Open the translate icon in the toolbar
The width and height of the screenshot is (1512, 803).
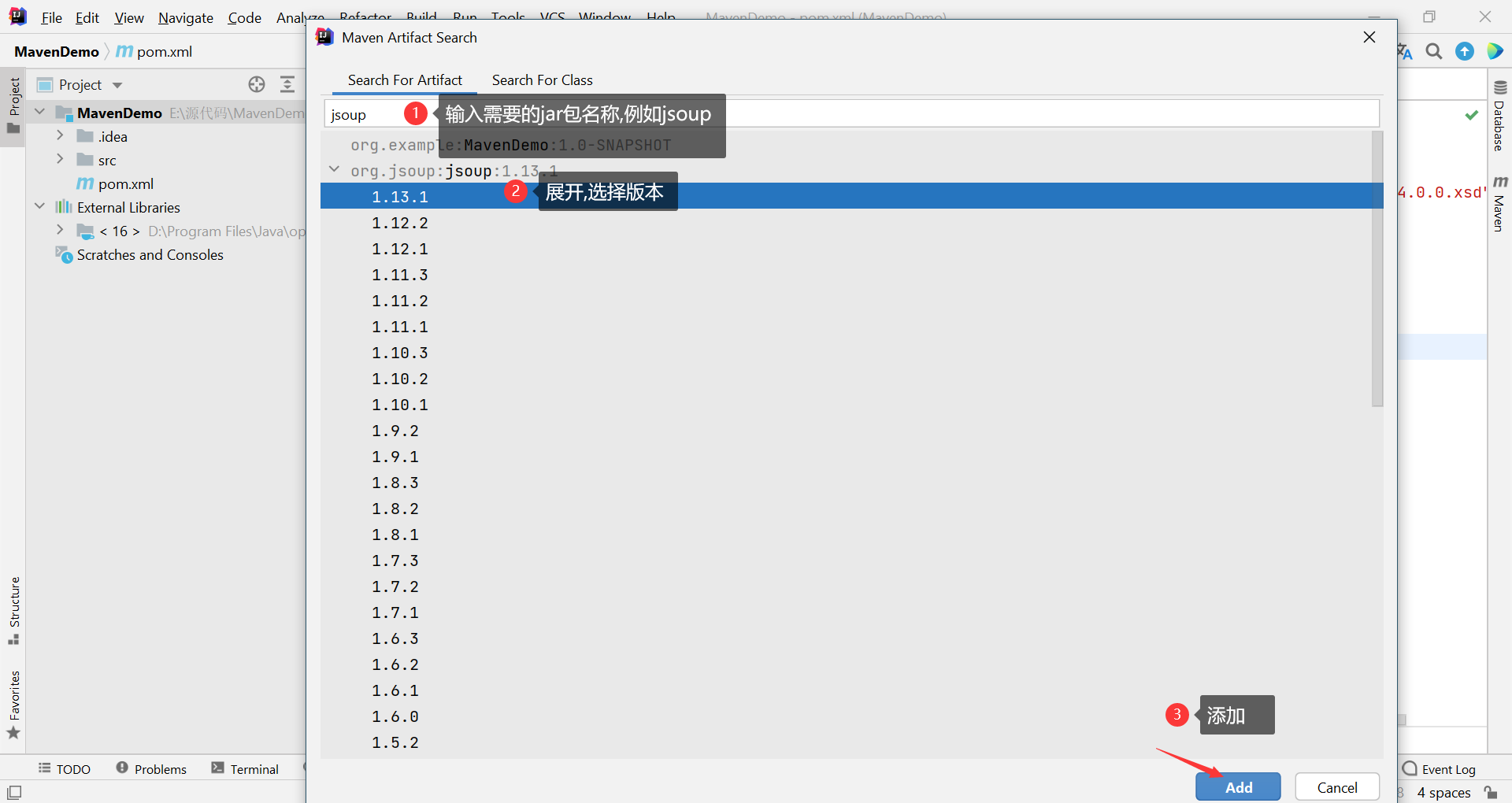(x=1405, y=52)
